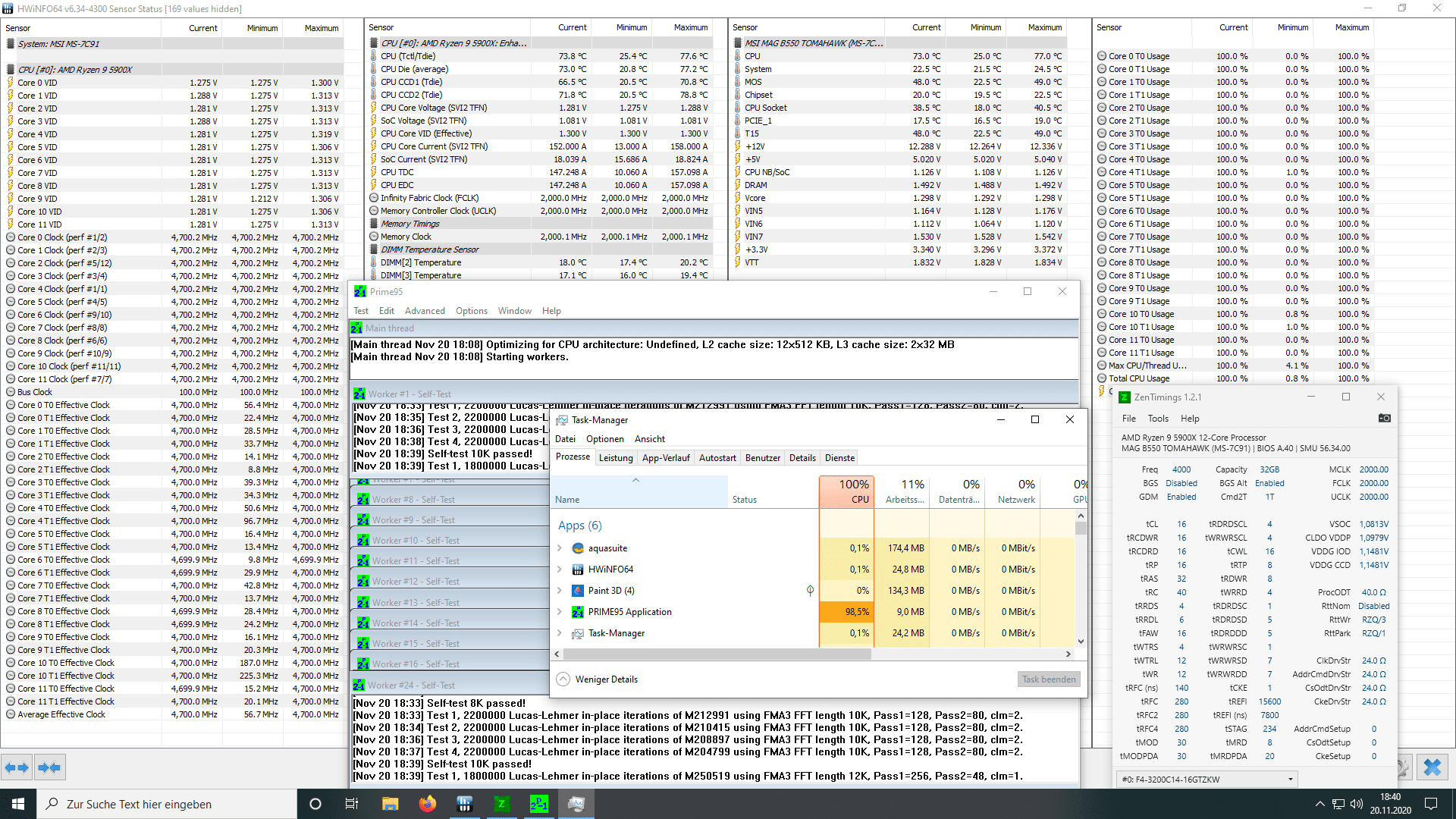Open the Tools menu in ZenTimings
Image resolution: width=1456 pixels, height=819 pixels.
click(1158, 419)
